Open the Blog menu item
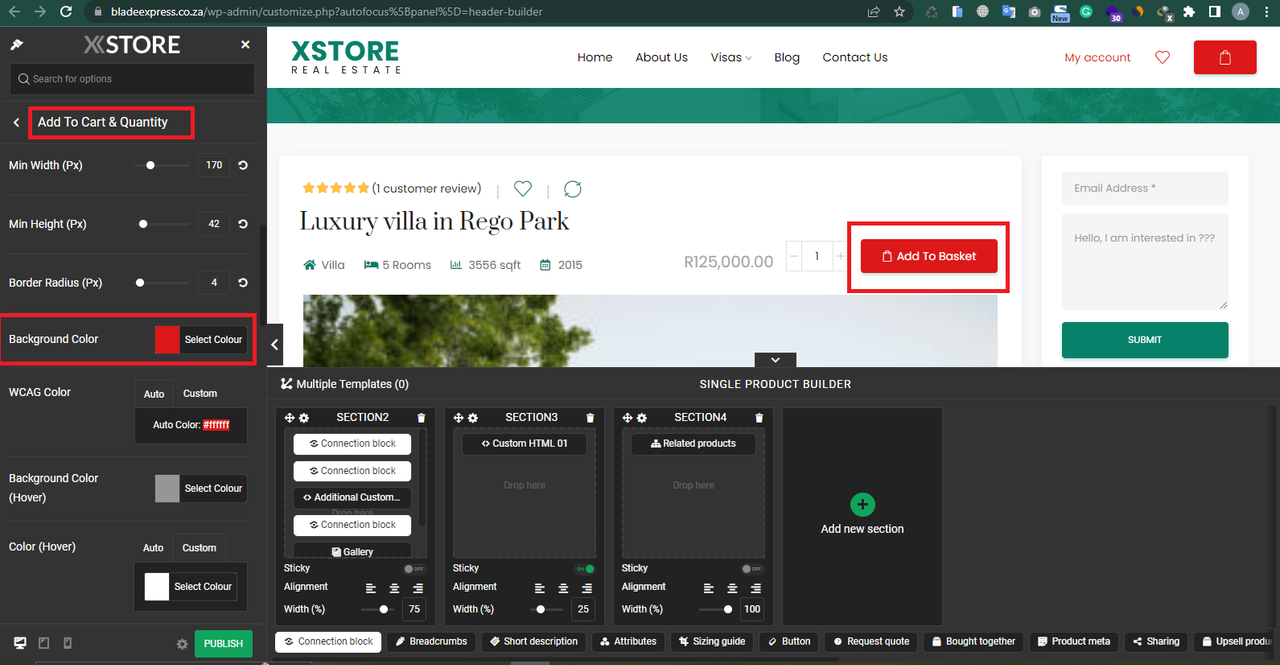 (787, 58)
